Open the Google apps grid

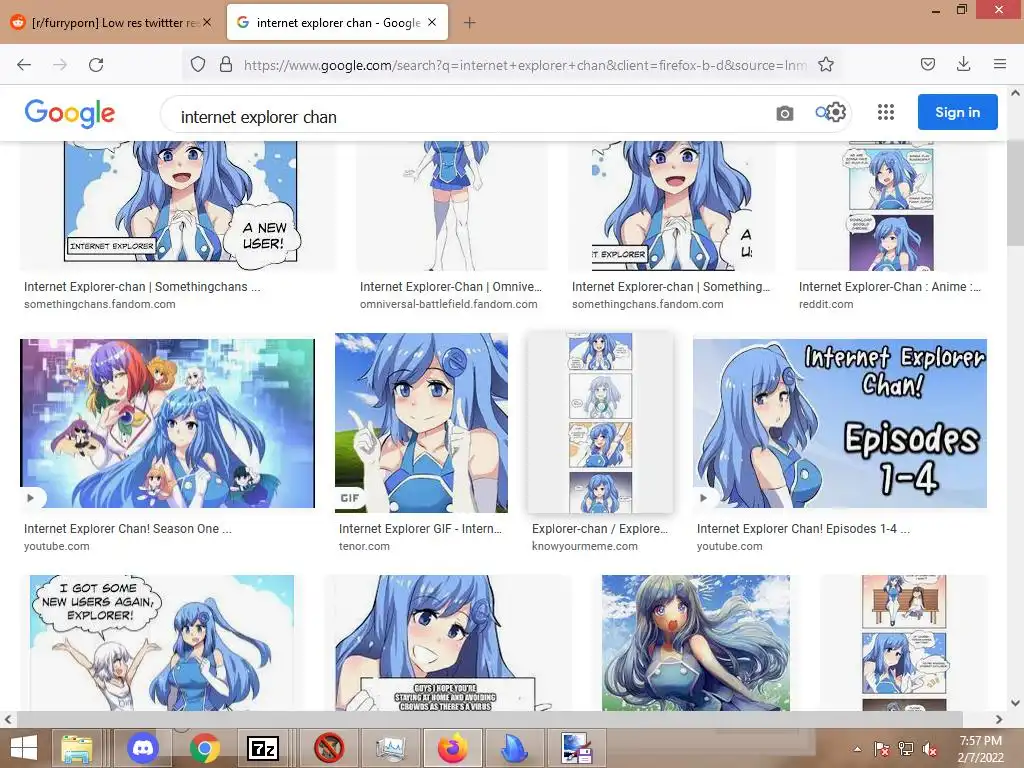click(x=886, y=112)
